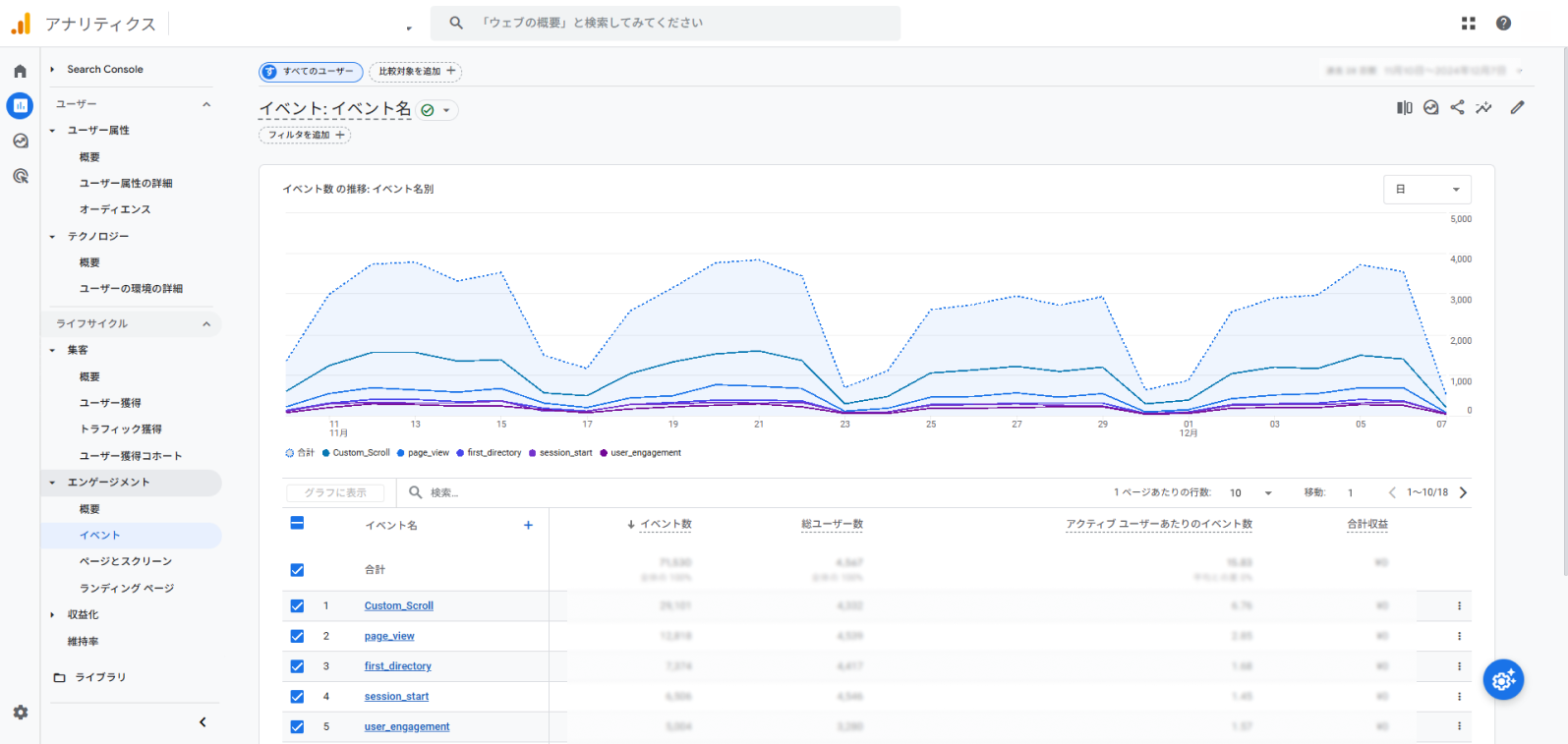This screenshot has height=744, width=1568.
Task: Click the user_engagement legend color dot
Action: 604,453
